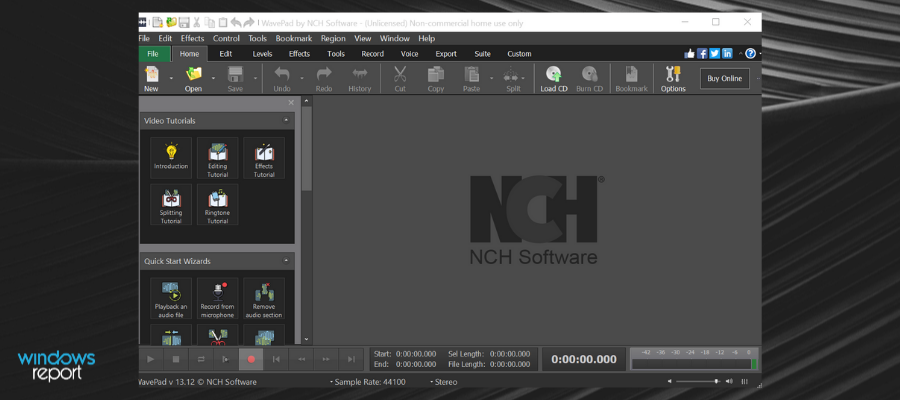Open the Introduction video tutorial
The width and height of the screenshot is (900, 400).
coord(170,157)
